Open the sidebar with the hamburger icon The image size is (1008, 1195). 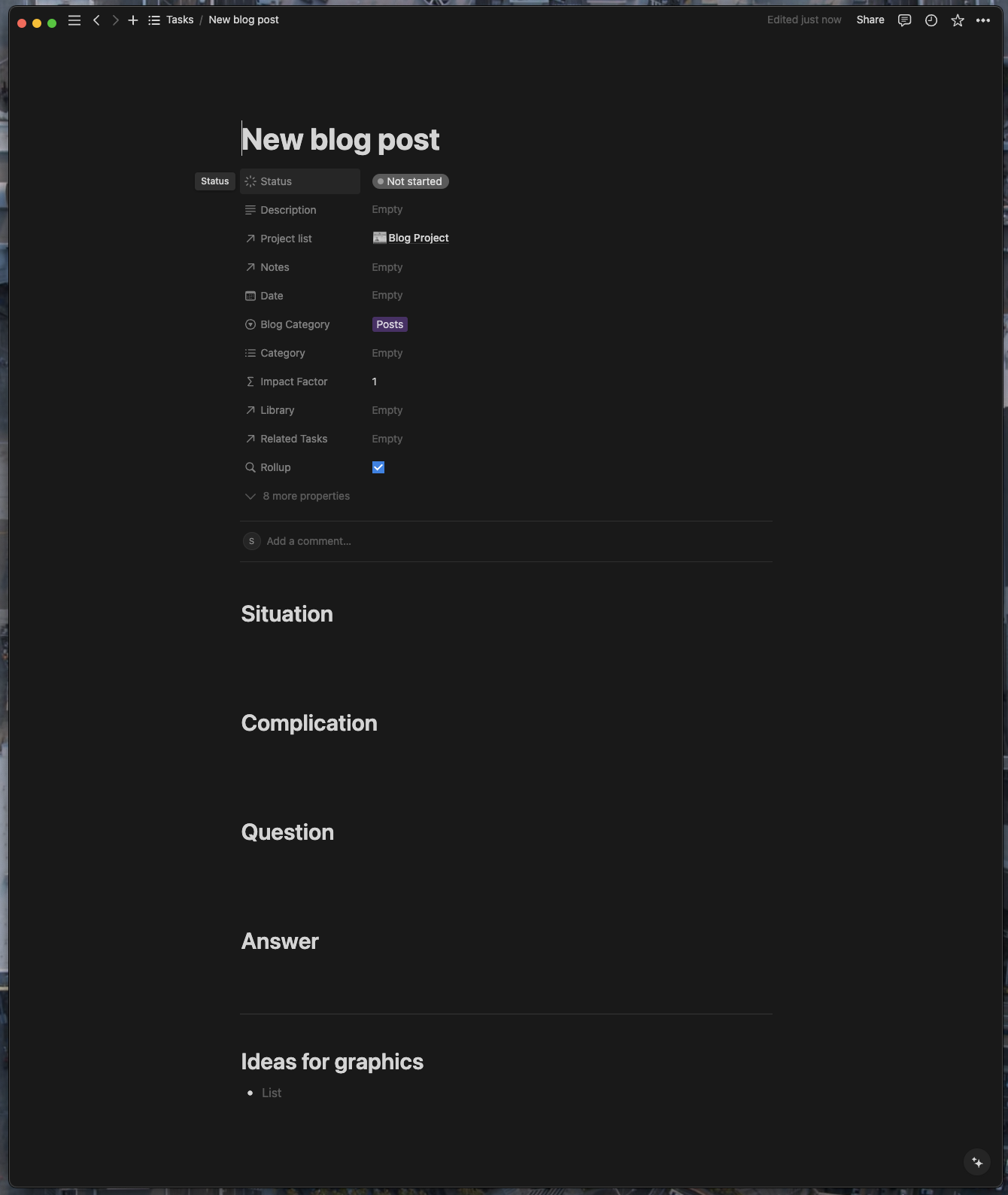coord(74,20)
